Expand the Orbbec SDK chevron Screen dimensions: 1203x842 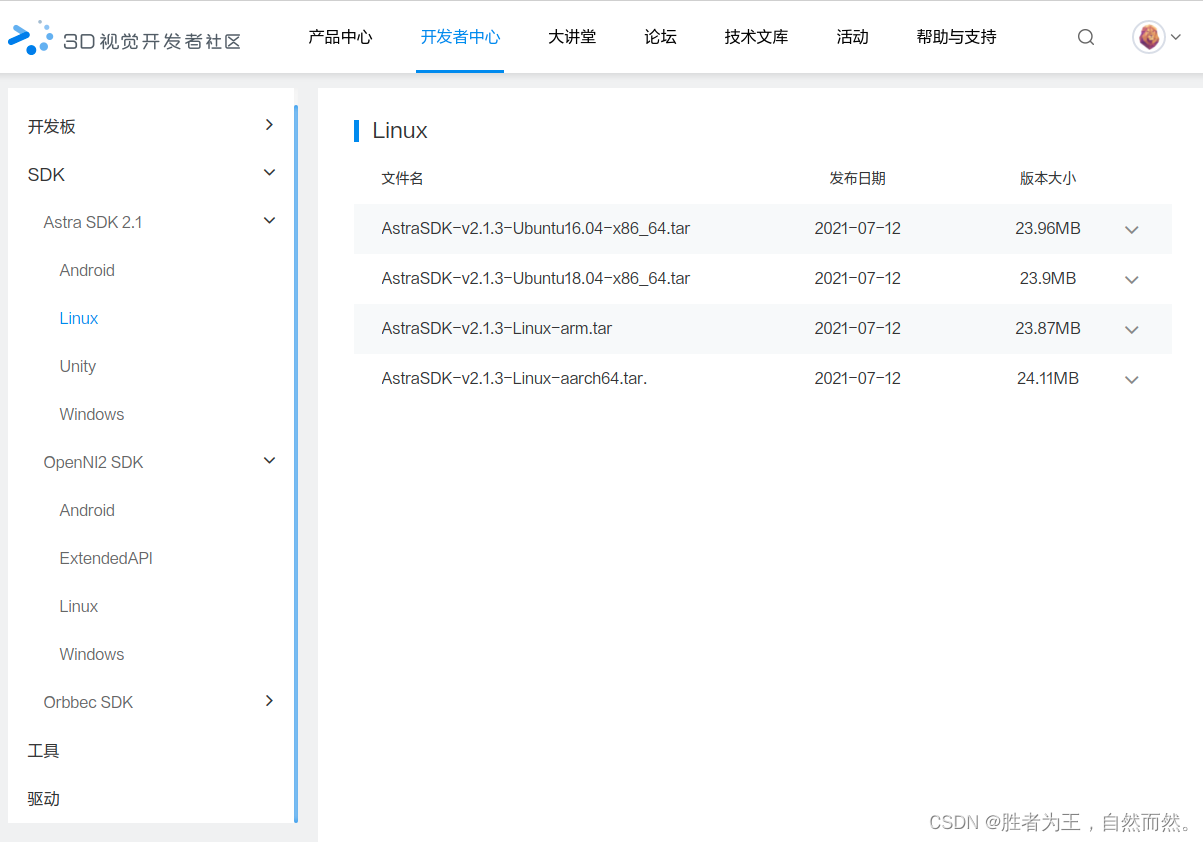click(x=269, y=701)
